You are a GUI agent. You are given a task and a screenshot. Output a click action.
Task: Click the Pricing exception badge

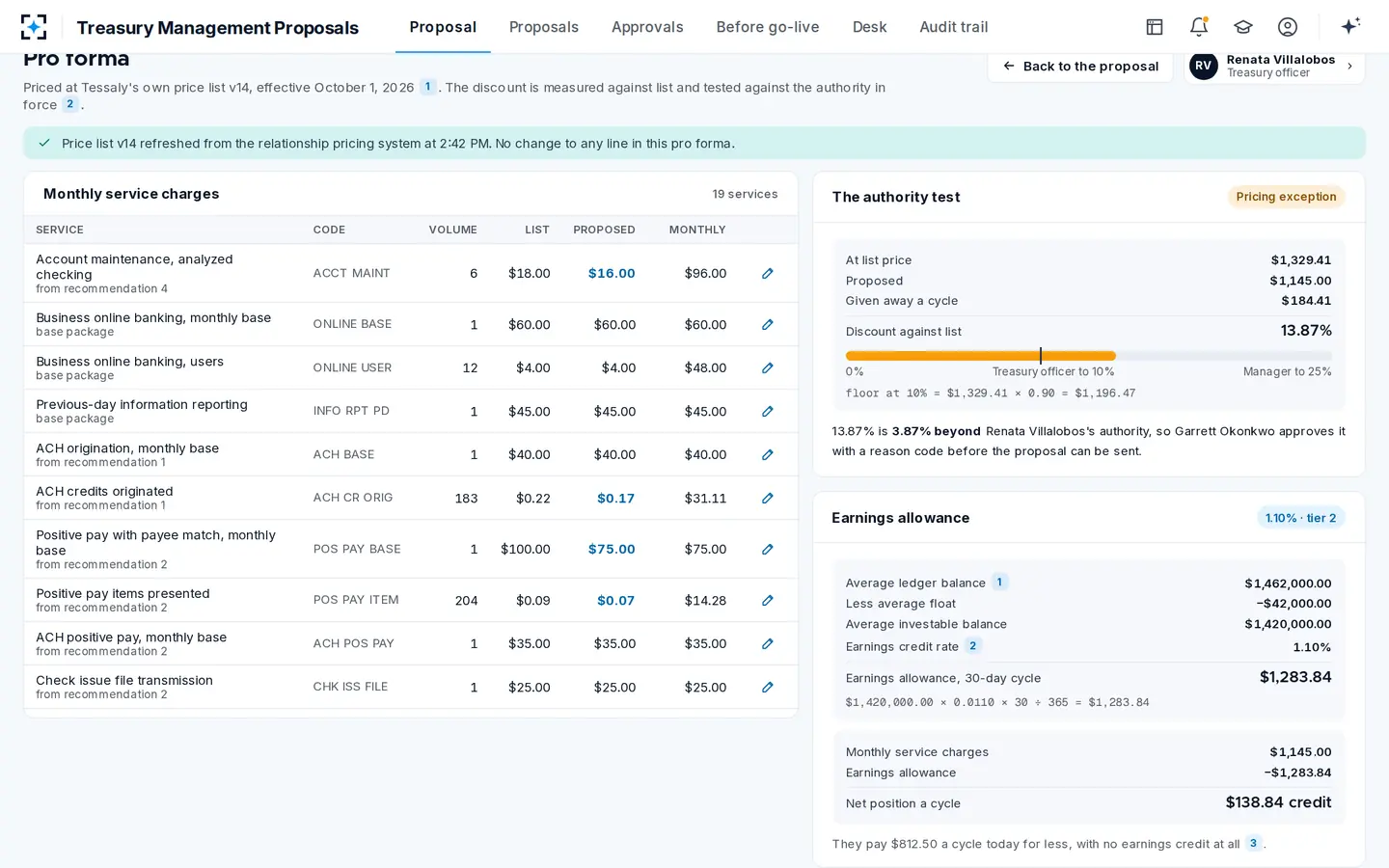pos(1286,197)
